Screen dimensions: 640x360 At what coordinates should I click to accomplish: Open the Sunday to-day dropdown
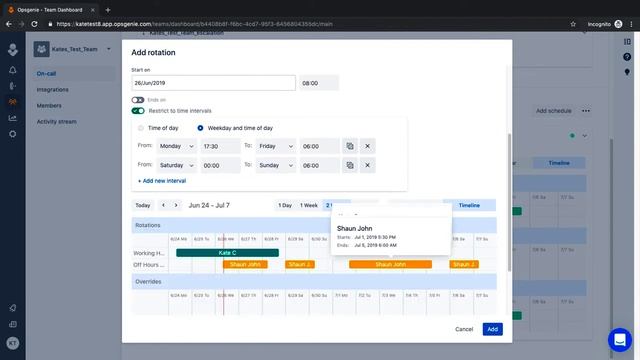[x=276, y=165]
